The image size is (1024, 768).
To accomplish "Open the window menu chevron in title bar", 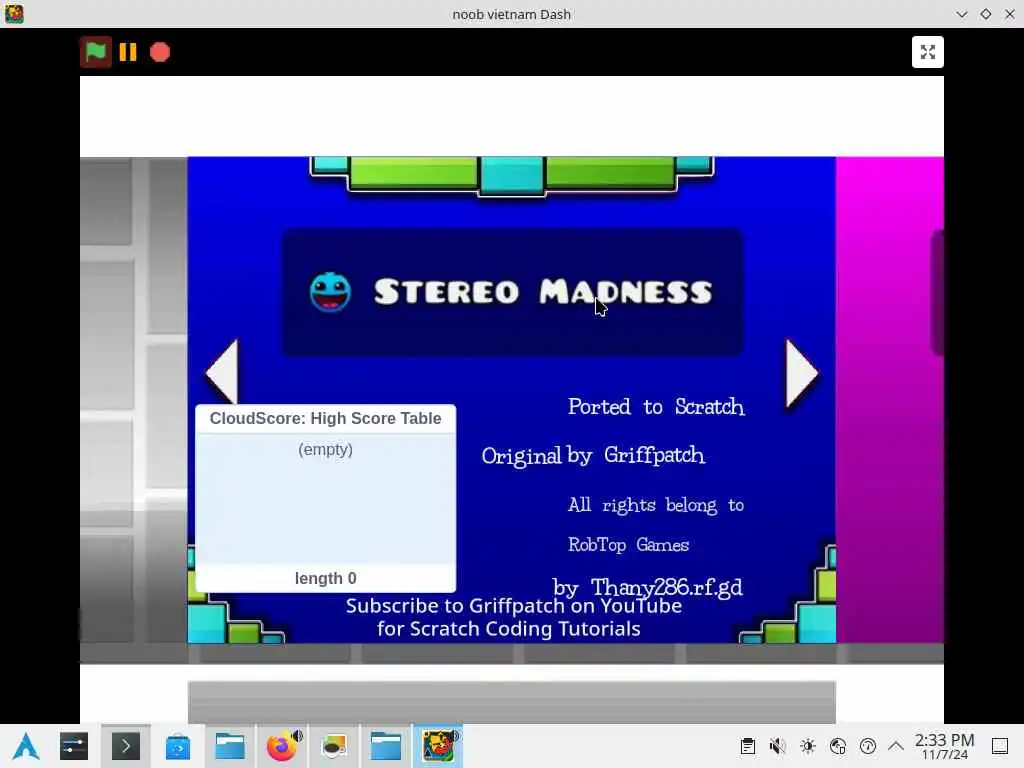I will (x=961, y=14).
